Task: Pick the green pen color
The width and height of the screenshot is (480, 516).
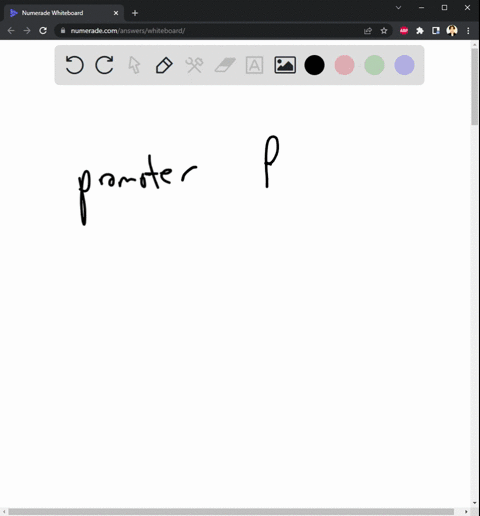Action: [374, 65]
